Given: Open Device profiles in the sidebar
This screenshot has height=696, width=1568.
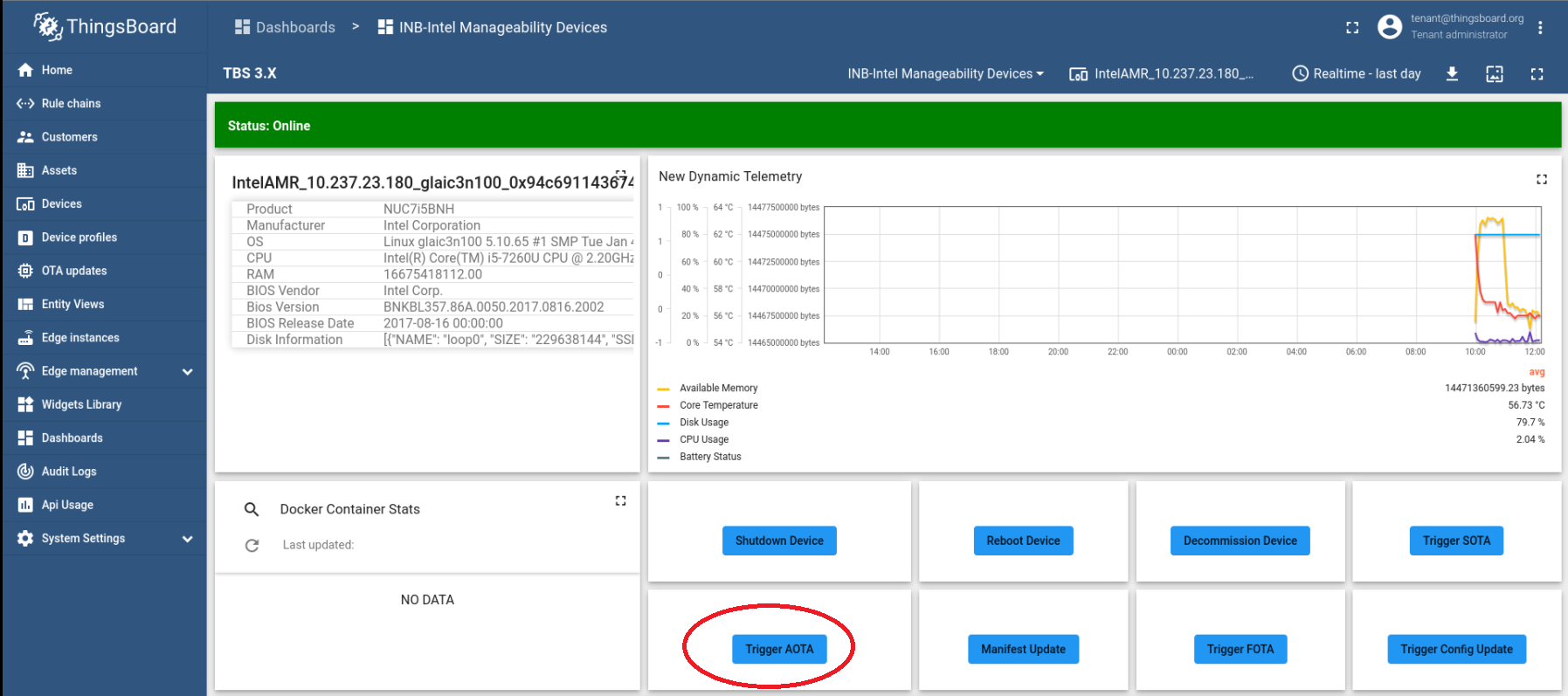Looking at the screenshot, I should [x=104, y=238].
